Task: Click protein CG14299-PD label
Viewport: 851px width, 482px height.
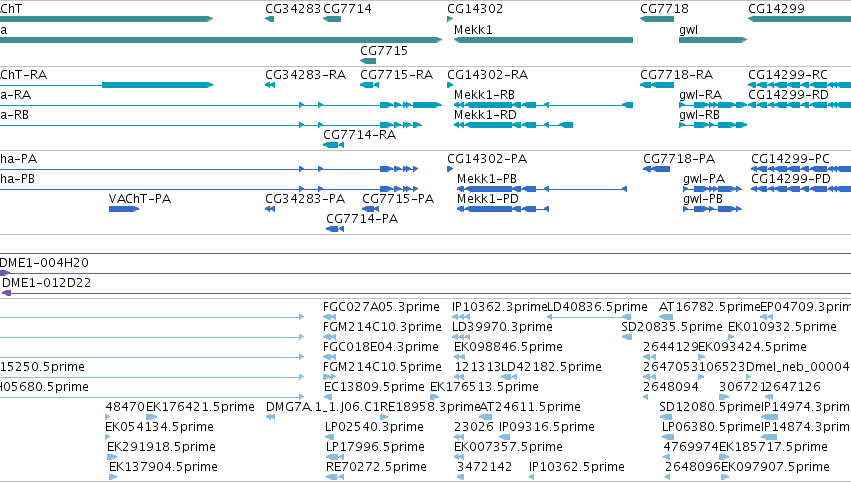Action: (x=791, y=179)
